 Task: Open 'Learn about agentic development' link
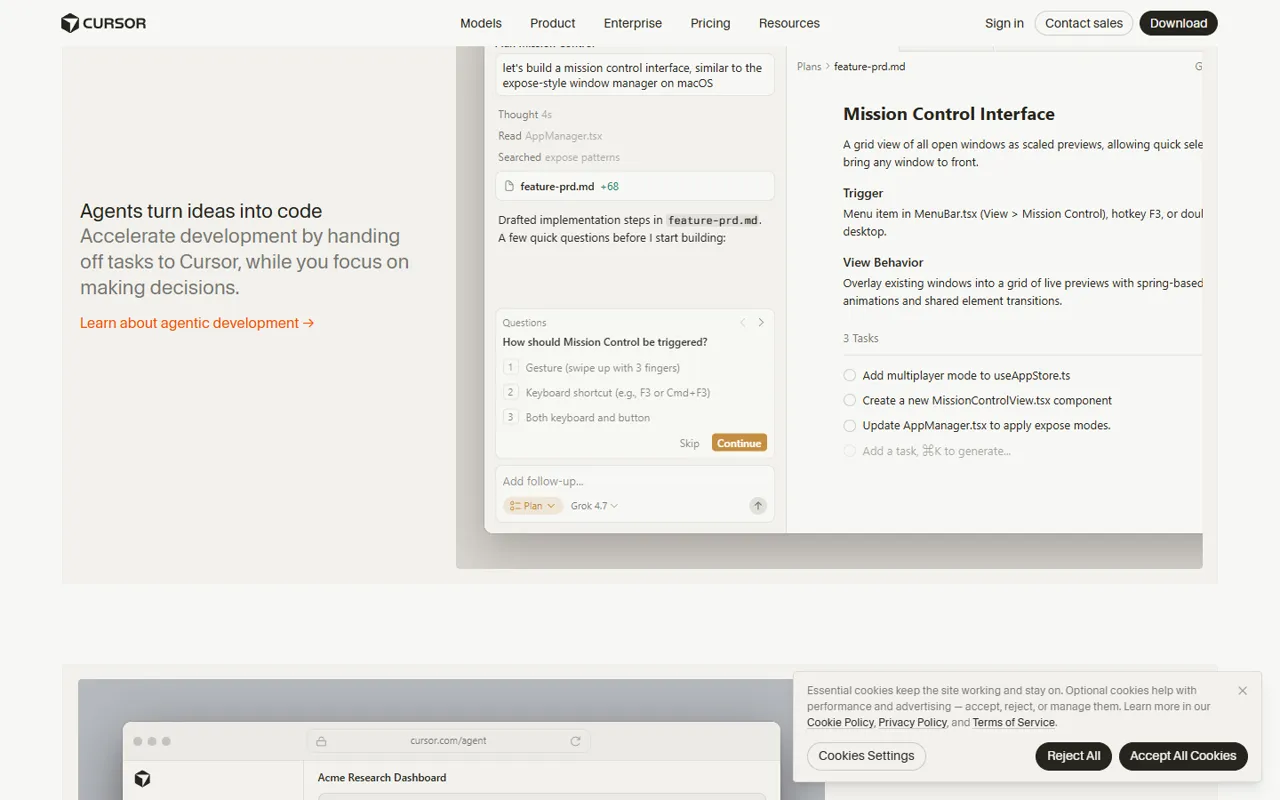pos(197,323)
